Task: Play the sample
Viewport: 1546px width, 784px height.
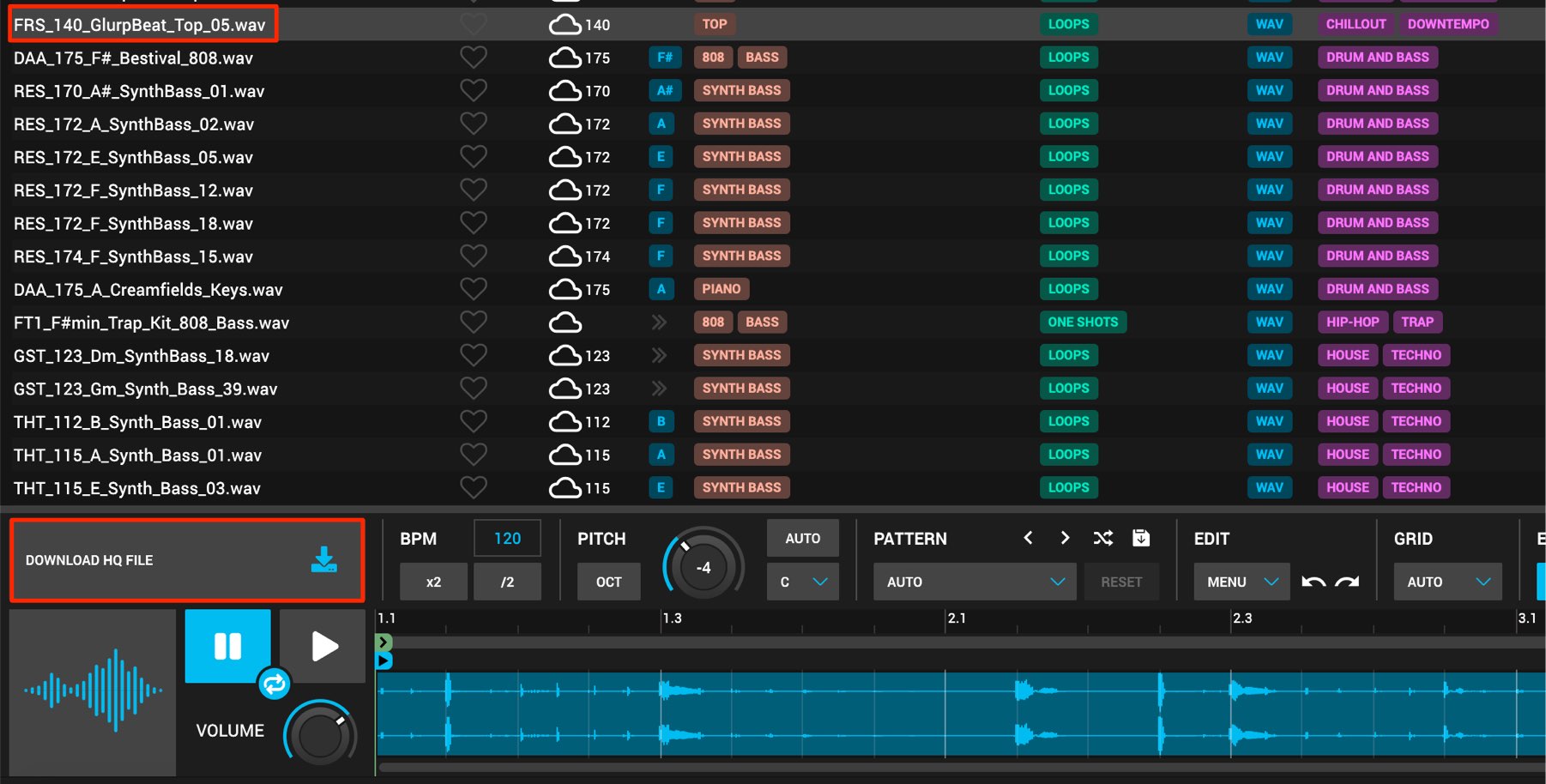Action: 323,646
